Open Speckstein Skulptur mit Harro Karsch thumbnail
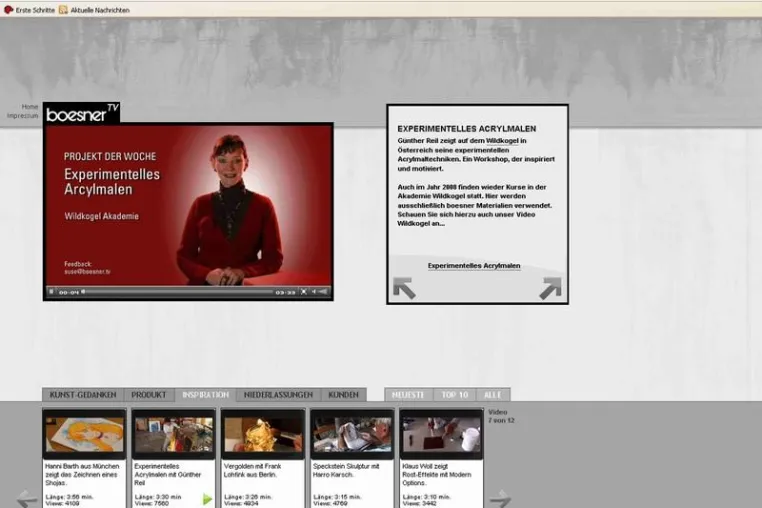Image resolution: width=762 pixels, height=508 pixels. (352, 435)
